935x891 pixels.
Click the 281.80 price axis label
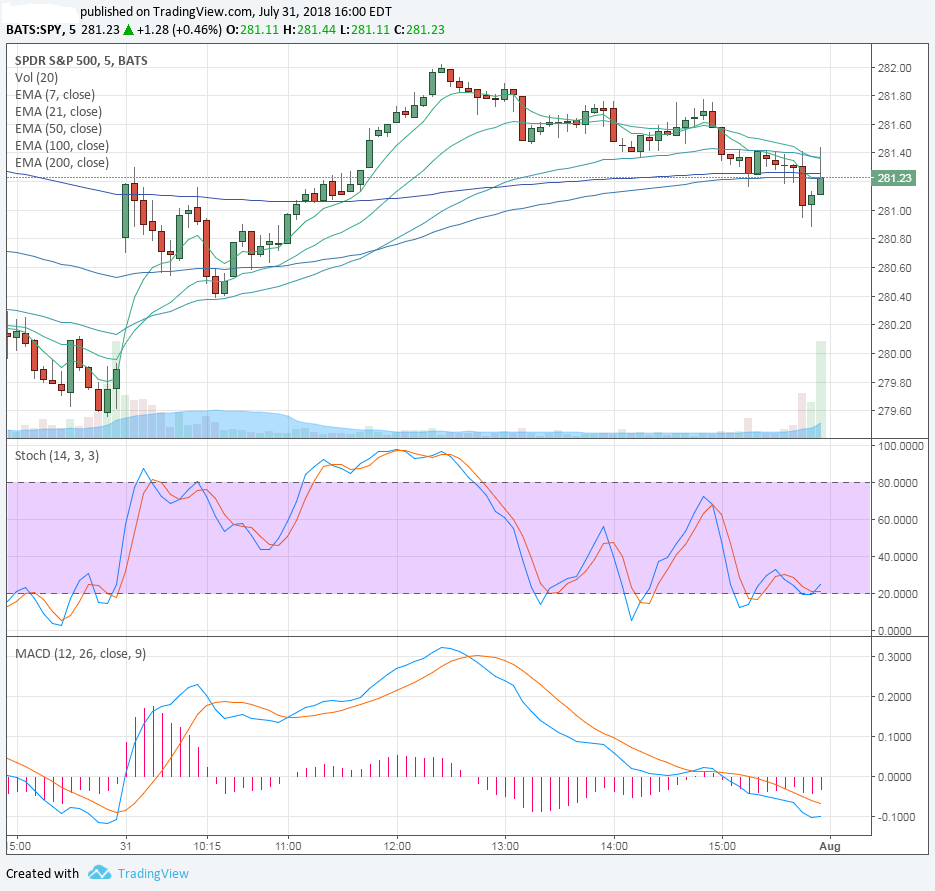894,96
